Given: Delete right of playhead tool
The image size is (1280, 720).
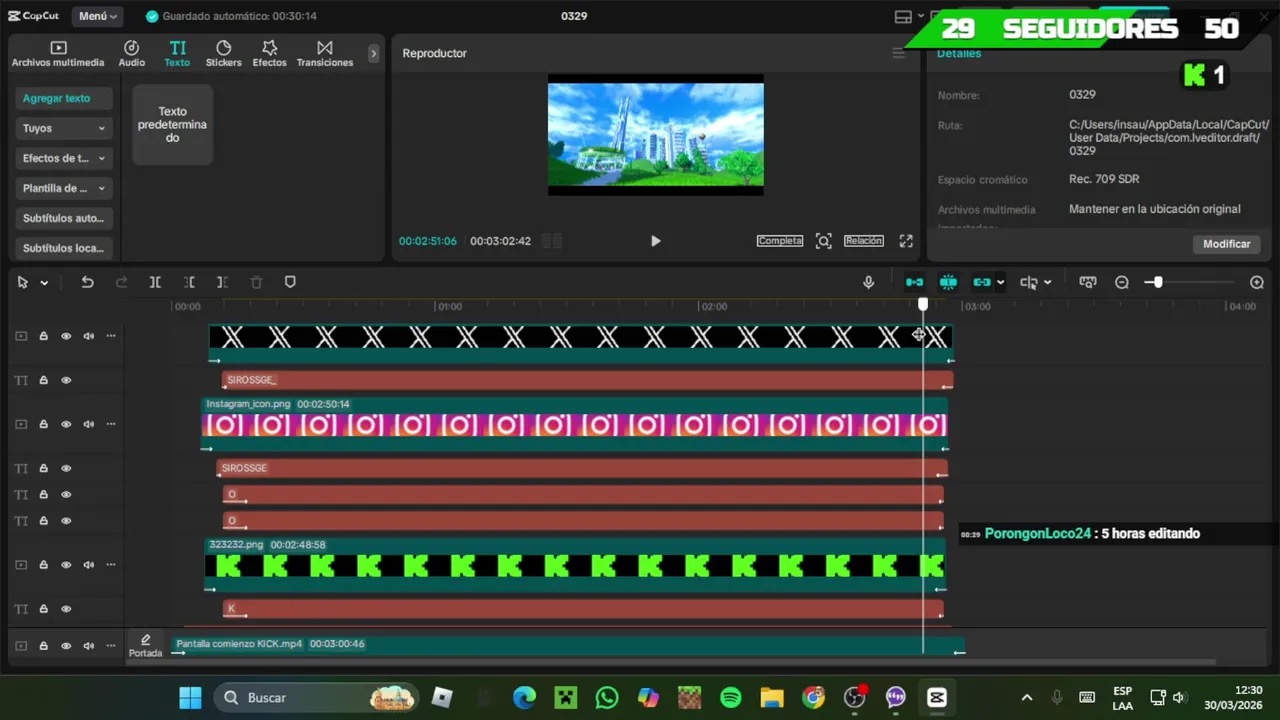Looking at the screenshot, I should click(x=222, y=282).
